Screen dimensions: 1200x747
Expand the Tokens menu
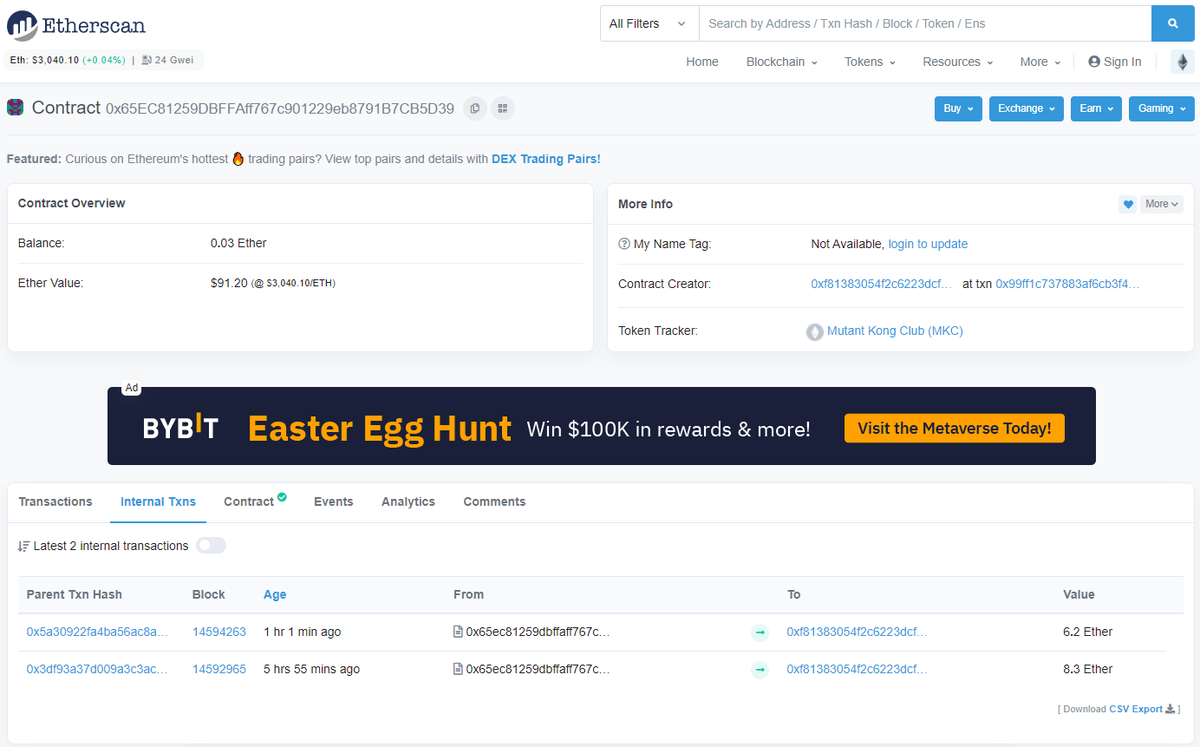click(x=870, y=62)
